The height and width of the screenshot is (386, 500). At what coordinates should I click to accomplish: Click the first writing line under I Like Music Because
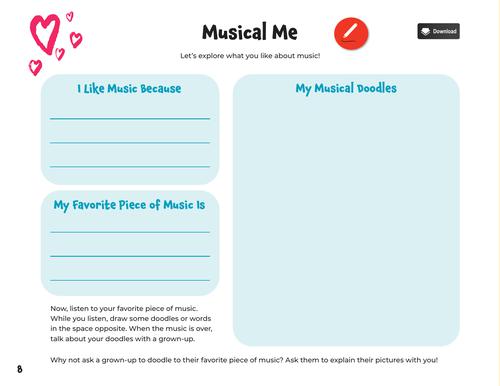[x=130, y=118]
